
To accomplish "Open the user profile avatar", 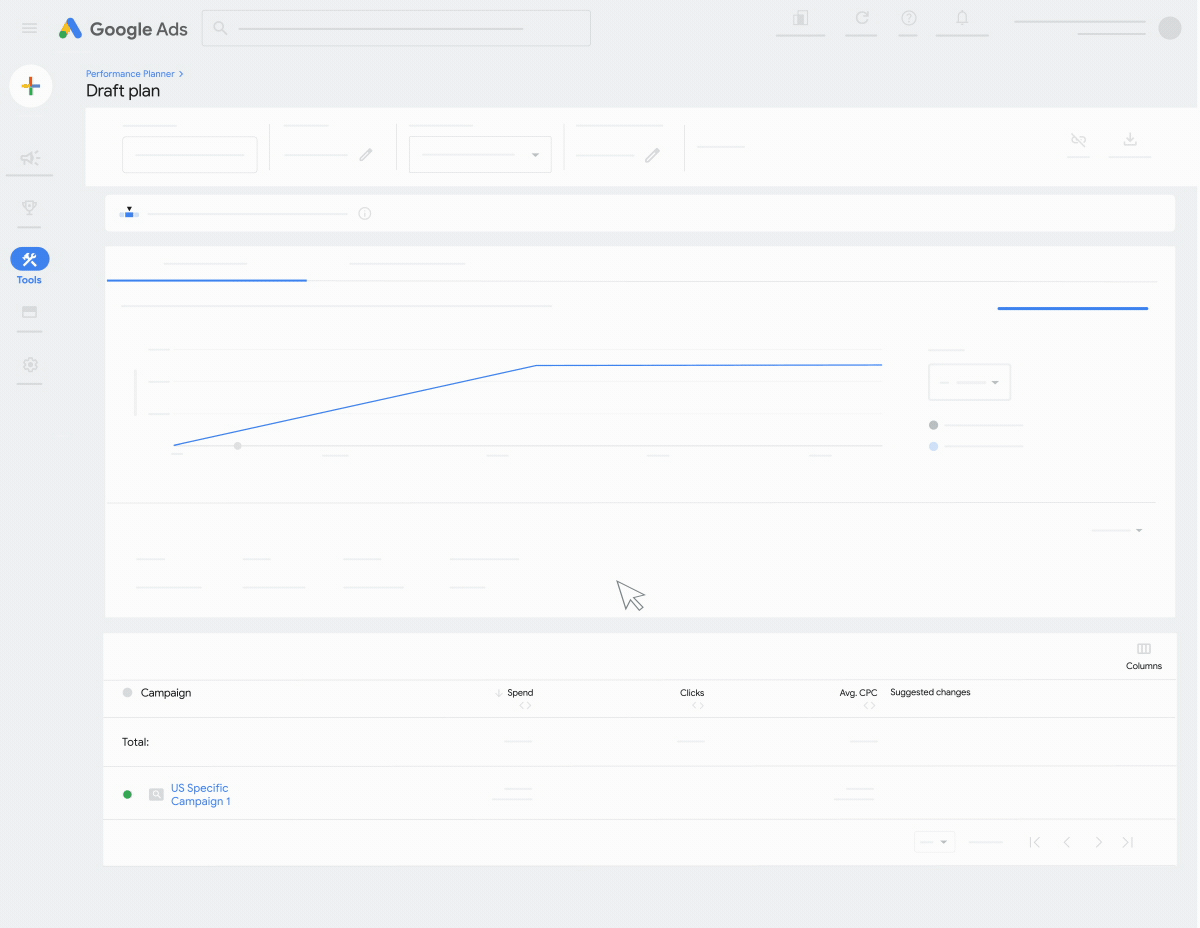I will click(1170, 28).
